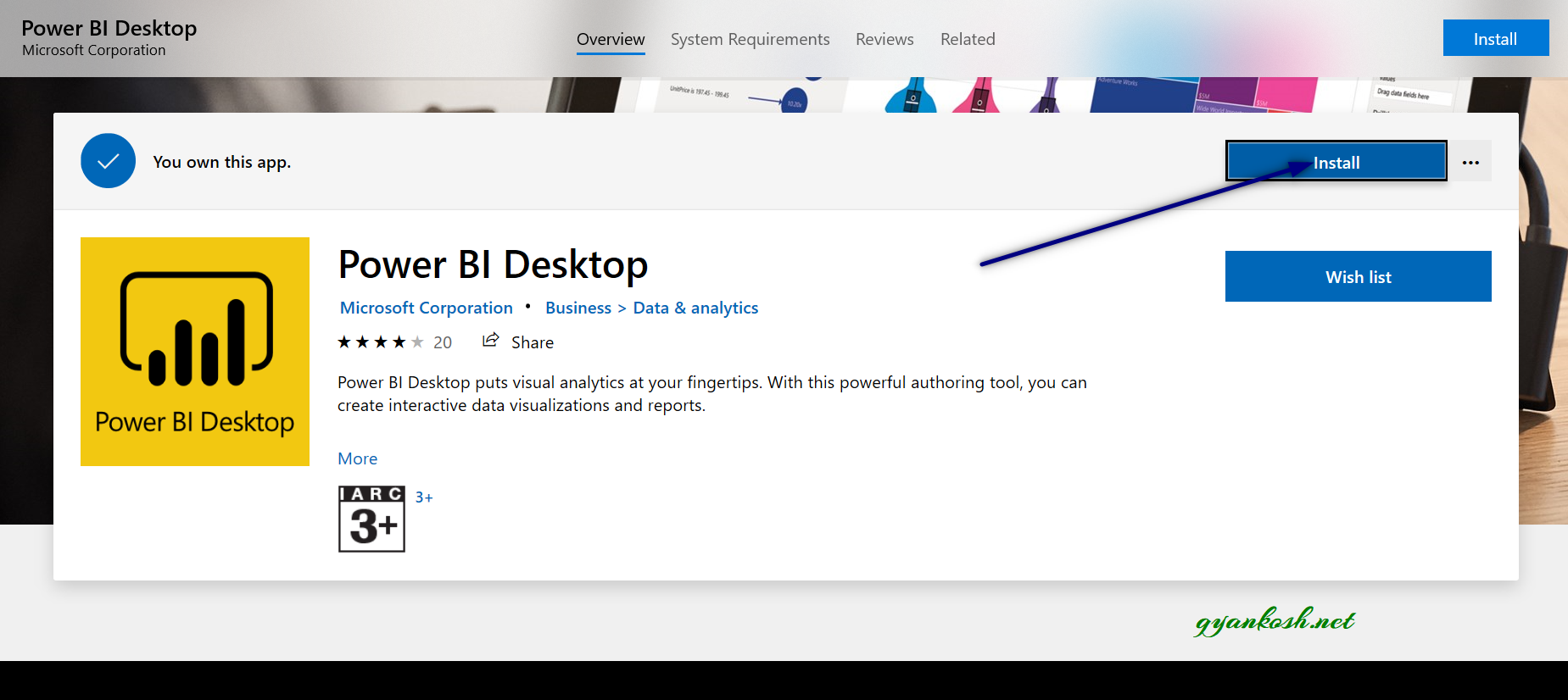The image size is (1568, 700).
Task: Click 'Power BI Desktop' title in header
Action: pos(109,28)
